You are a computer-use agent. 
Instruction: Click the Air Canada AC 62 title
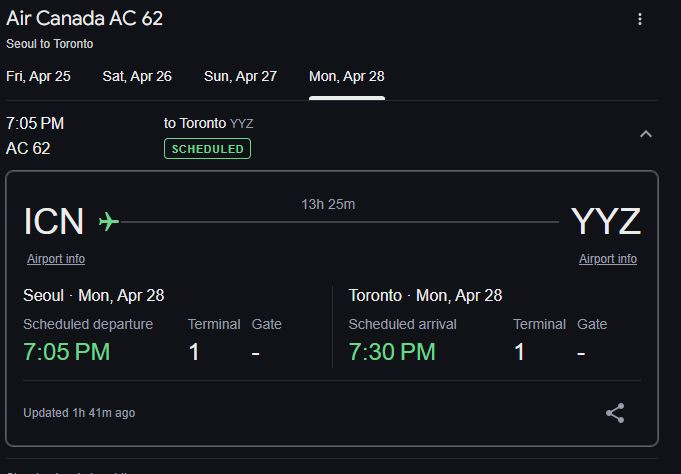[x=85, y=18]
